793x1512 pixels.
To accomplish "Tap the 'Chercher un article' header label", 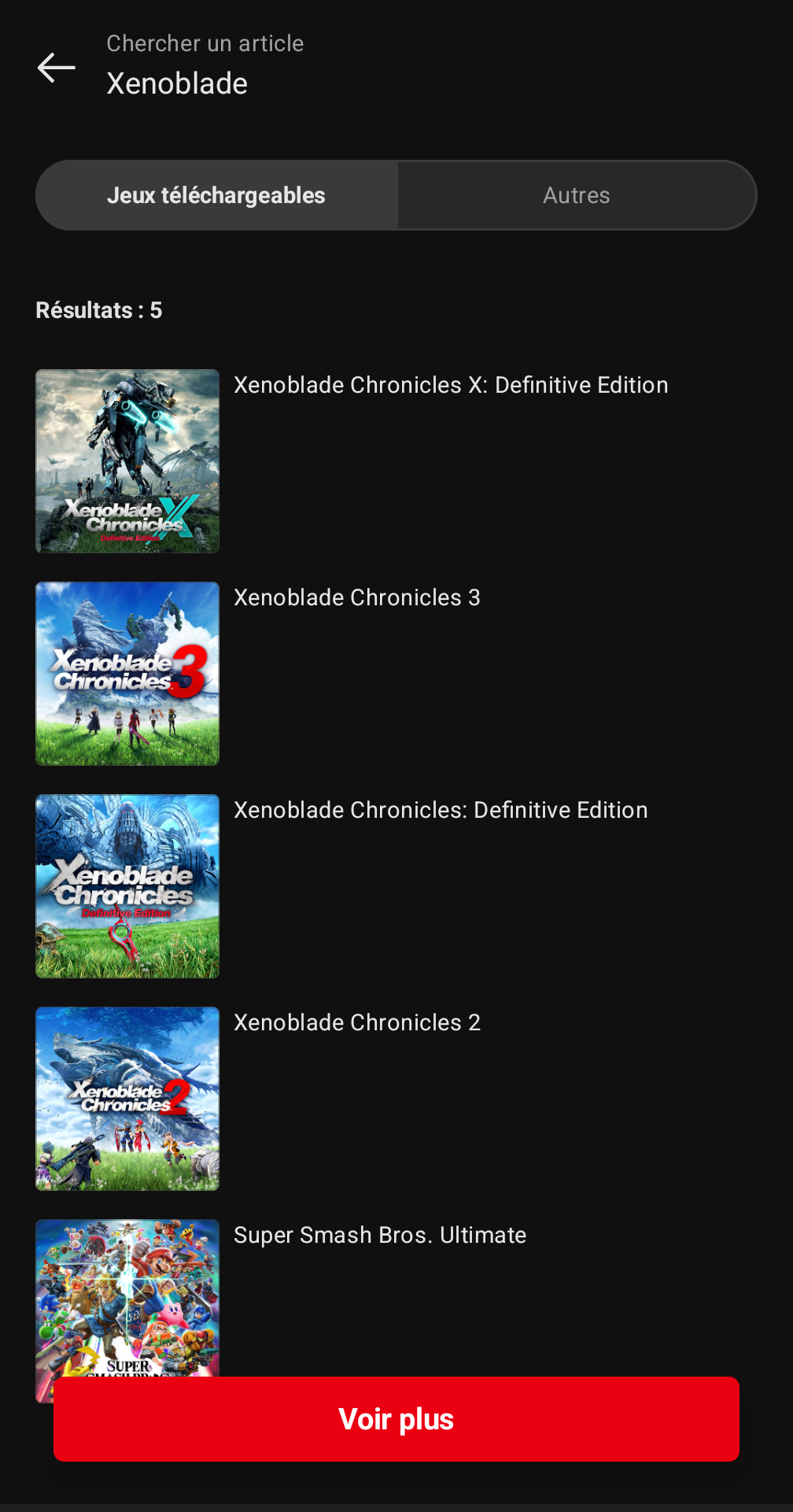I will pyautogui.click(x=205, y=43).
